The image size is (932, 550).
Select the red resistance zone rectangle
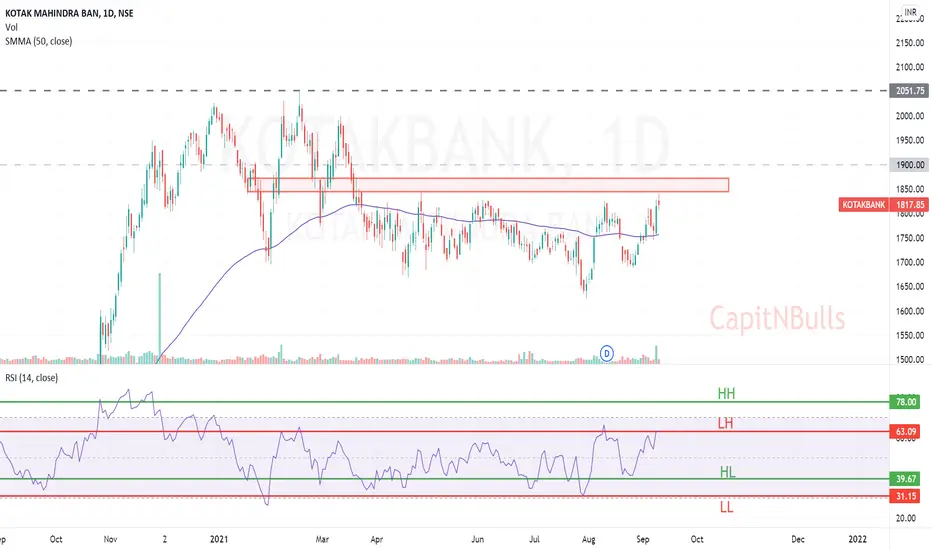coord(488,185)
